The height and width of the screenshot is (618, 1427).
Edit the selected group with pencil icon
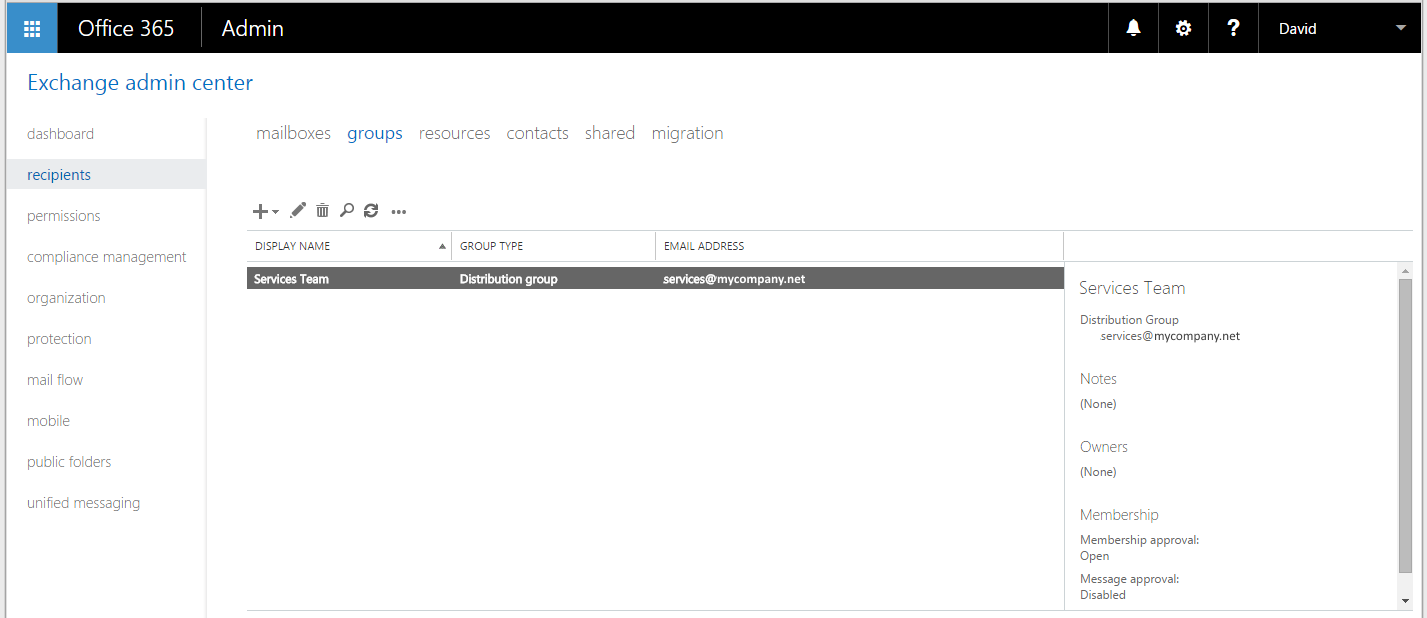pyautogui.click(x=298, y=211)
